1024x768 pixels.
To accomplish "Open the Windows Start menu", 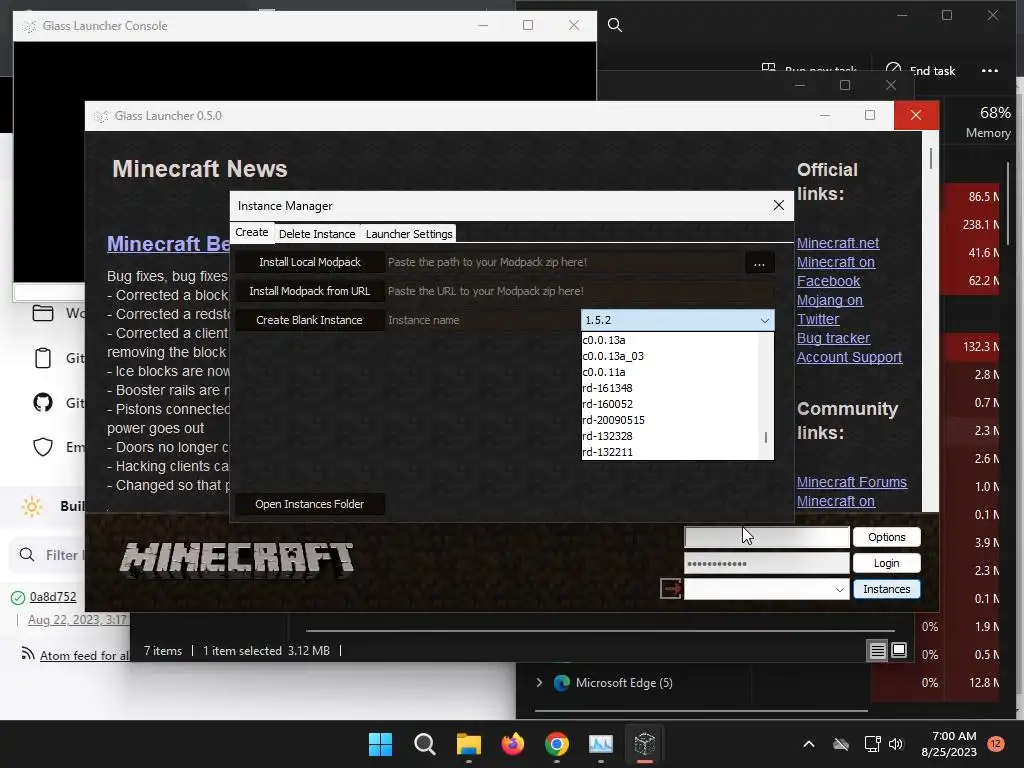I will 380,744.
